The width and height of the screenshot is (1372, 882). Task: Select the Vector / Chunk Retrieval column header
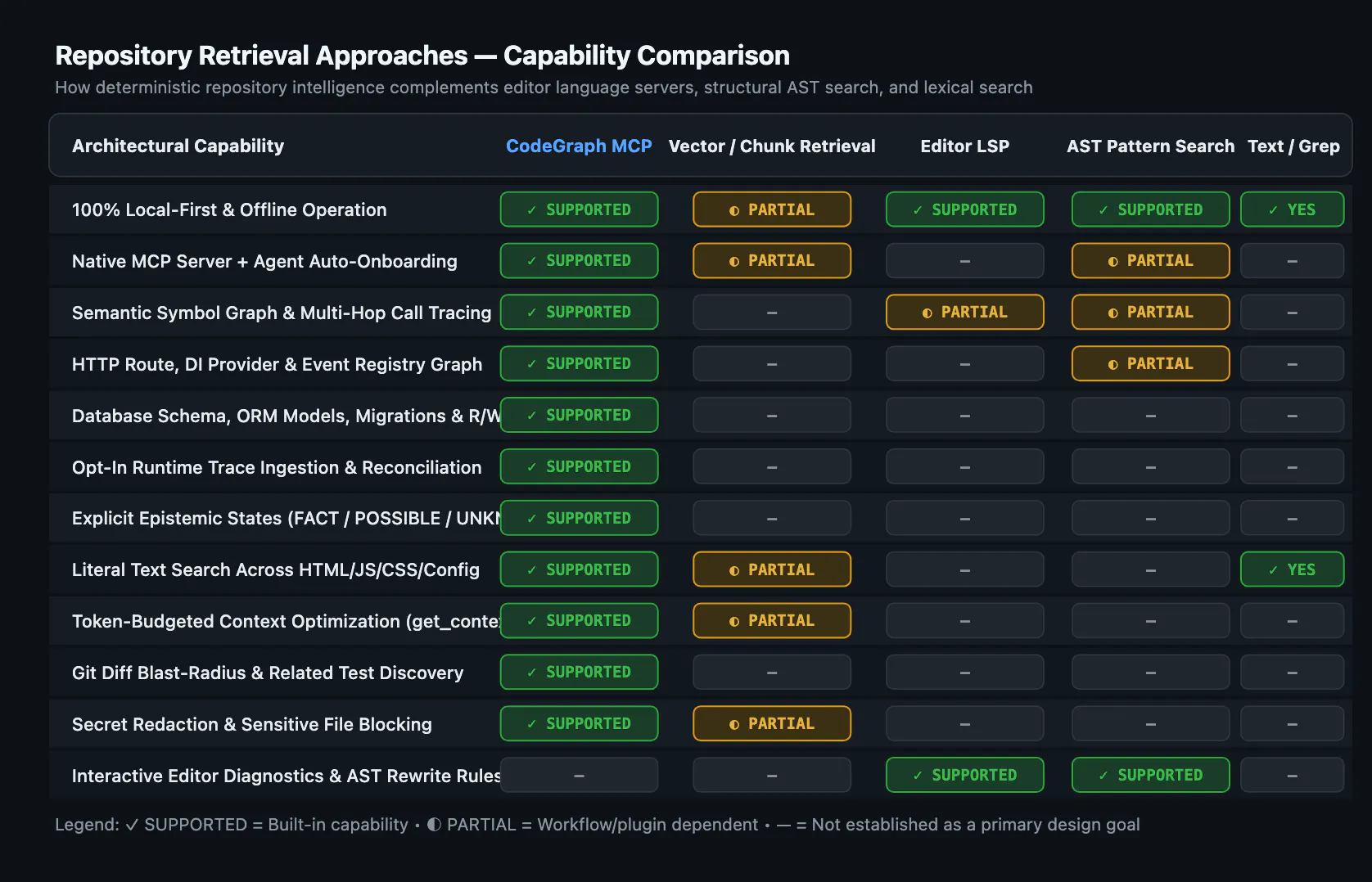(x=772, y=146)
